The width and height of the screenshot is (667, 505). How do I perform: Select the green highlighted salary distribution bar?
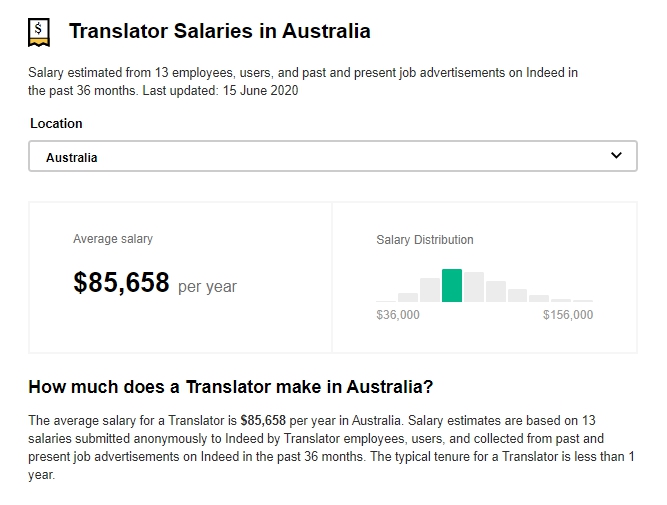coord(452,285)
